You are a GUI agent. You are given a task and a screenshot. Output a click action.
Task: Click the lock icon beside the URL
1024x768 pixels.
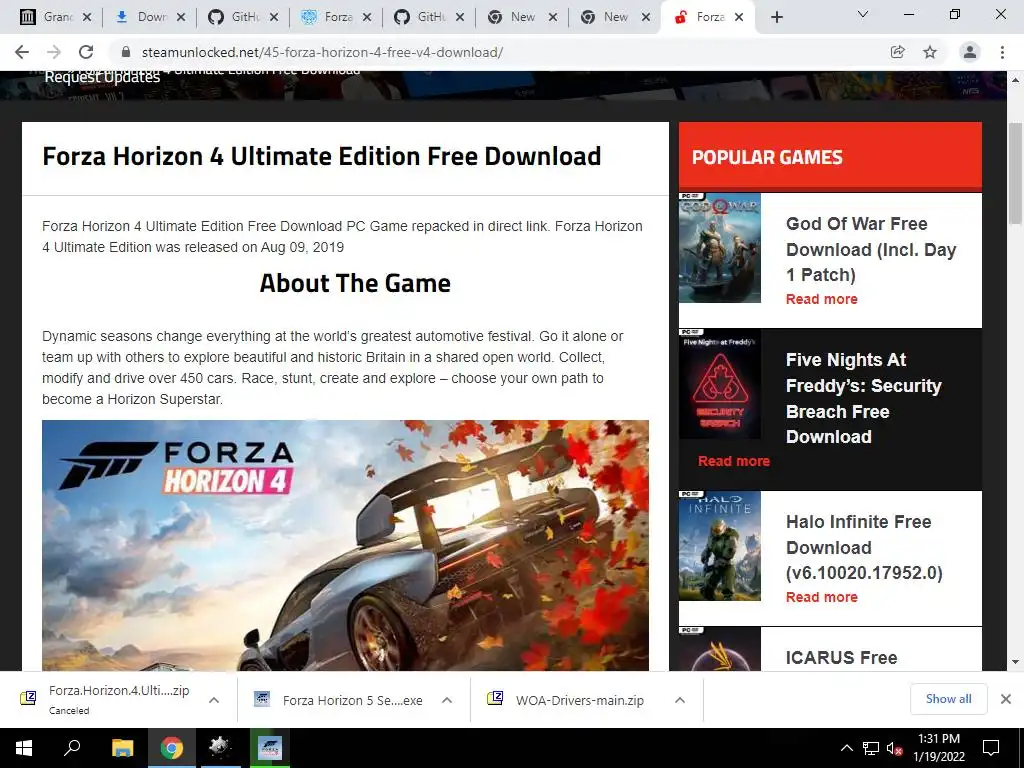coord(126,52)
